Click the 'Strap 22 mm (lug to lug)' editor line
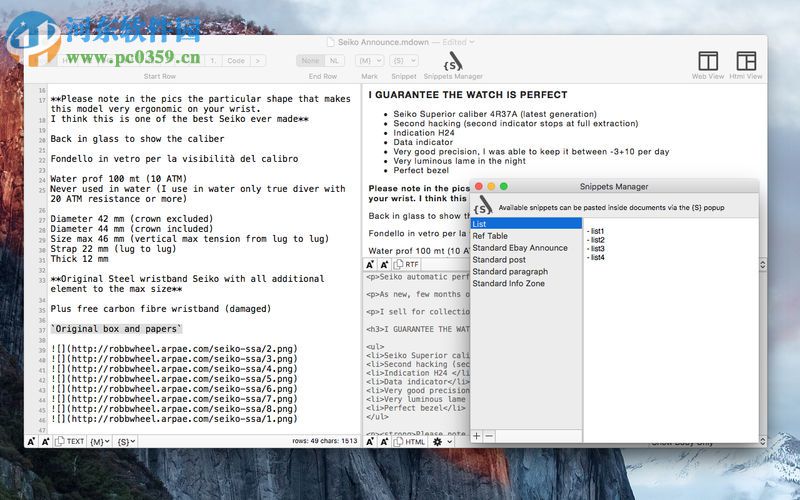Viewport: 800px width, 500px height. click(x=113, y=248)
